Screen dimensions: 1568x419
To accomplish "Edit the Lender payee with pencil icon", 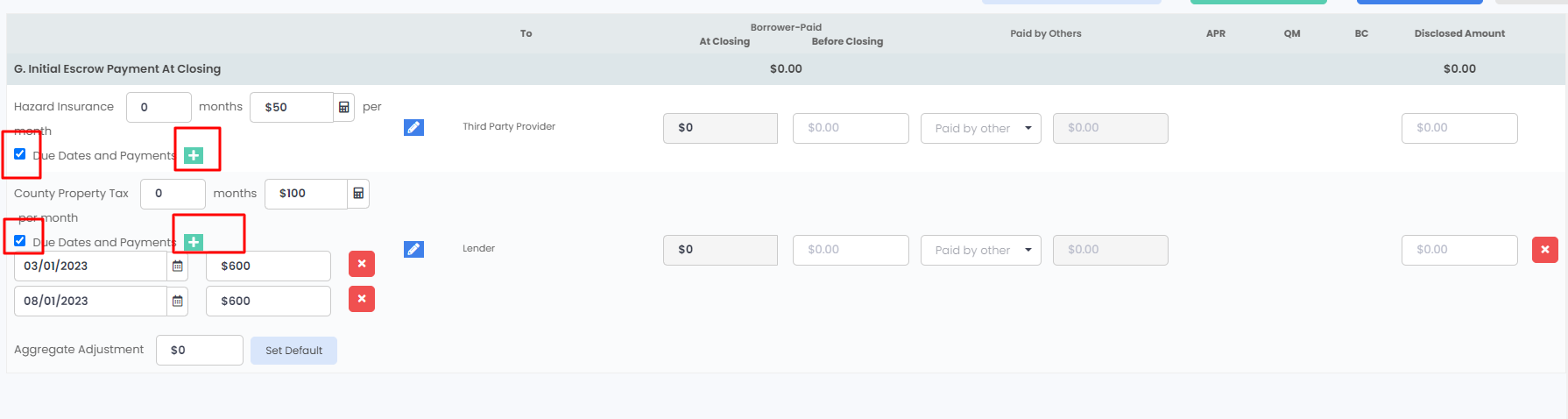I will [x=413, y=249].
